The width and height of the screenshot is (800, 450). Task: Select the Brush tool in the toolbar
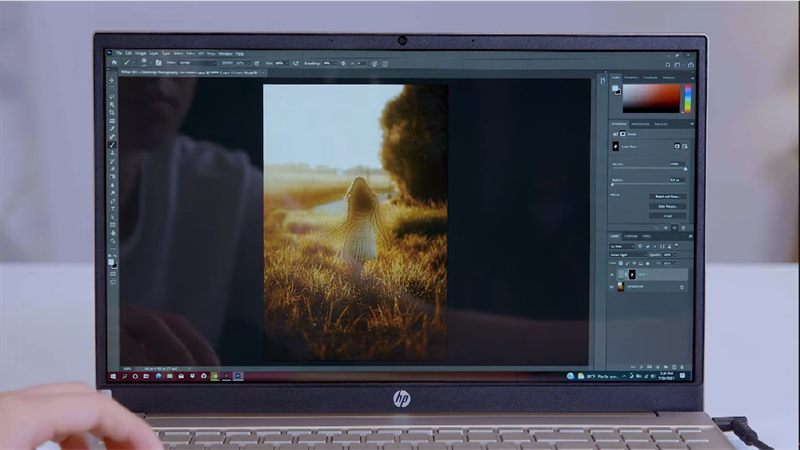click(x=112, y=145)
